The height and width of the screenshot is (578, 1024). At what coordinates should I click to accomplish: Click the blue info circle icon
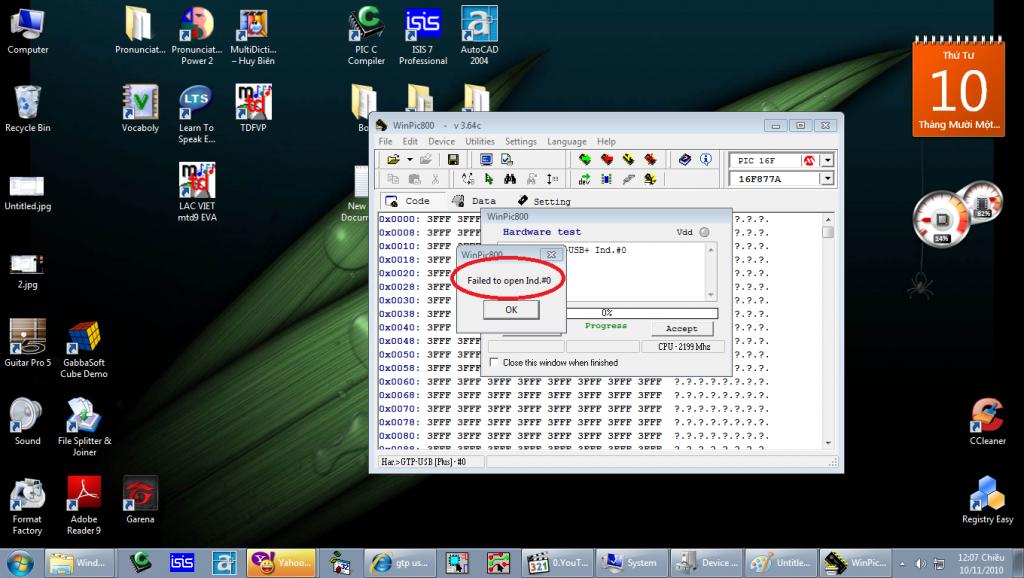tap(705, 159)
